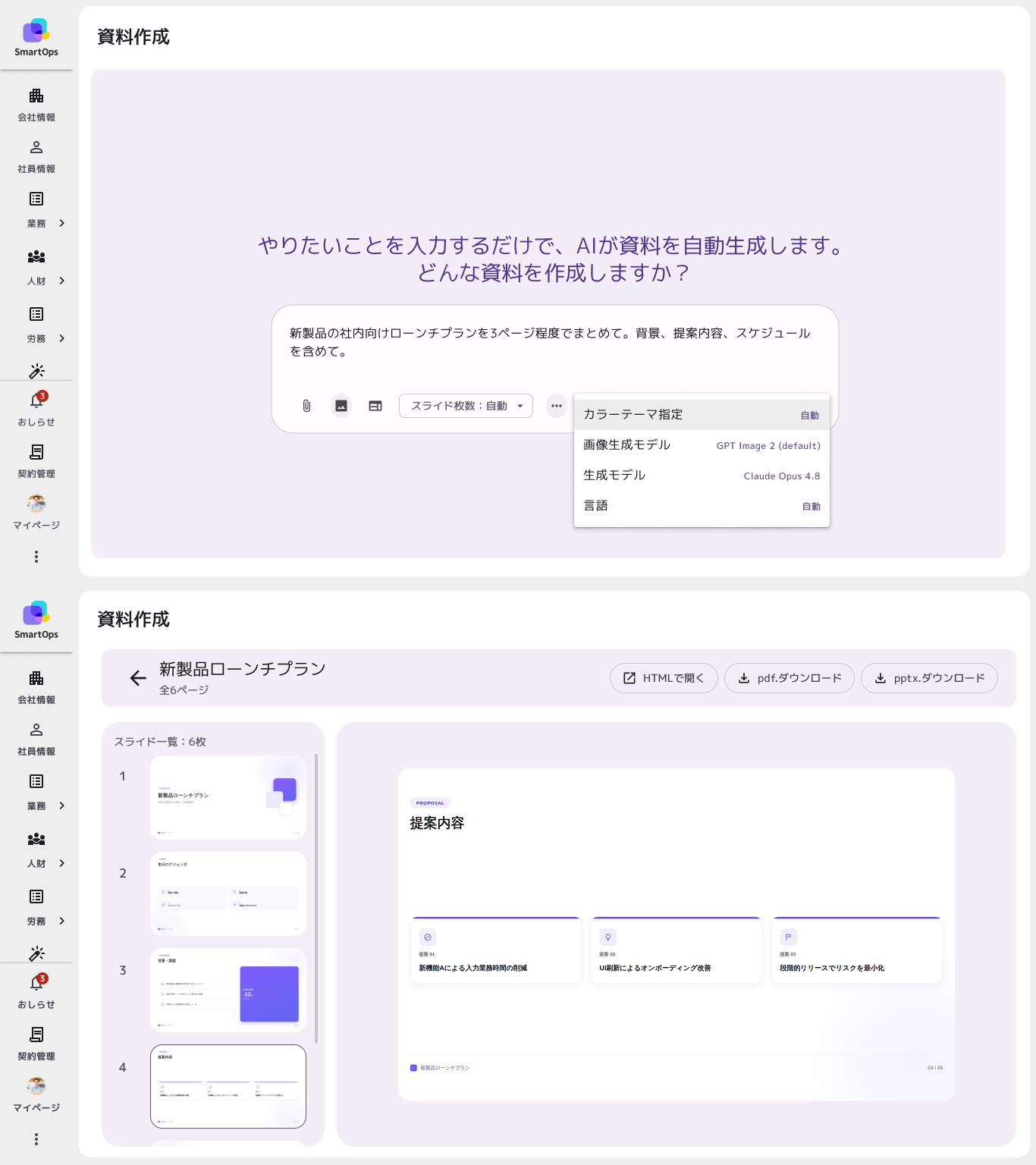Select slide 3 thumbnail with purple block
This screenshot has width=1036, height=1165.
pyautogui.click(x=228, y=990)
